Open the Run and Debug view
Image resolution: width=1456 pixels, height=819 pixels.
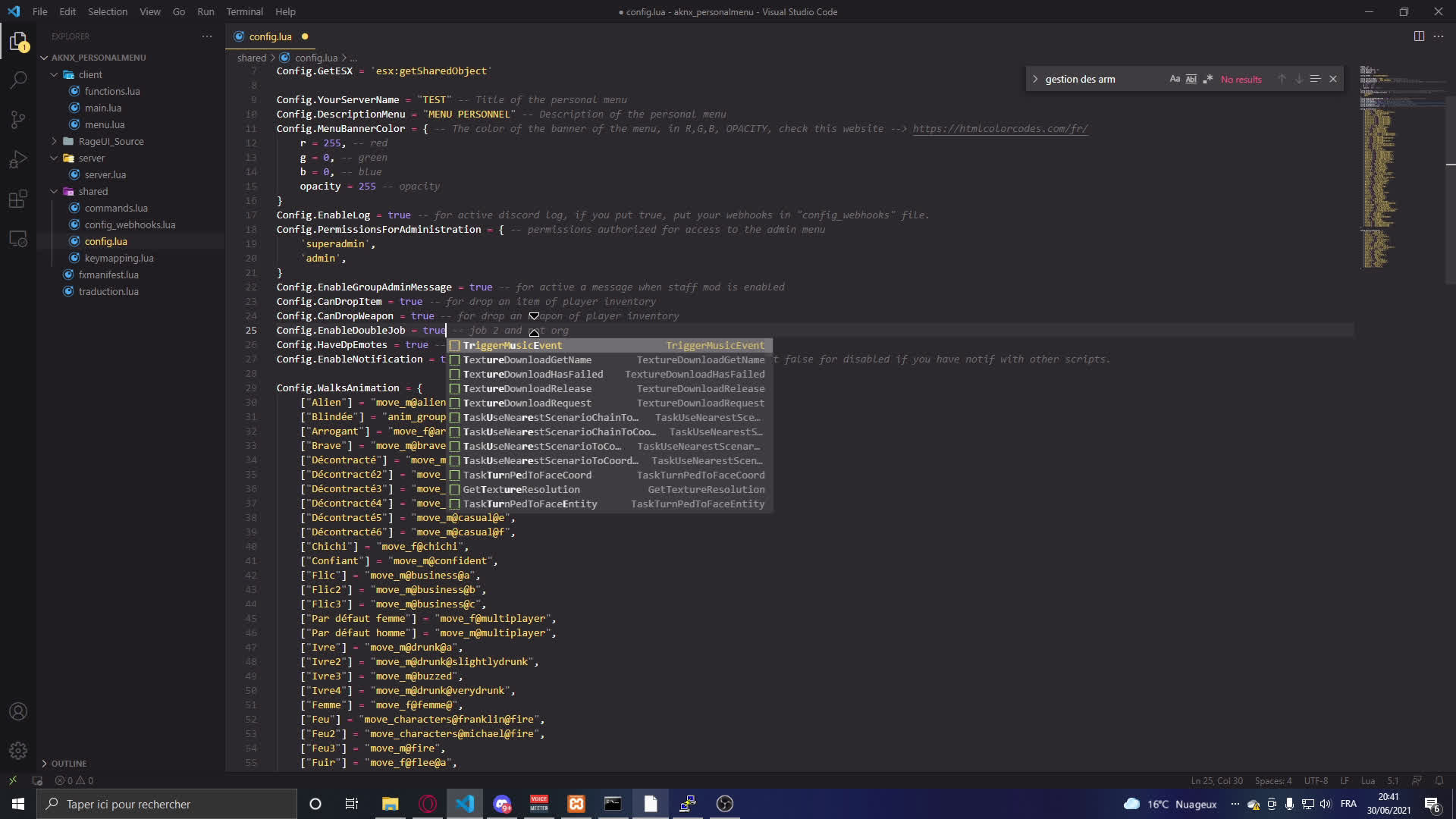click(18, 159)
